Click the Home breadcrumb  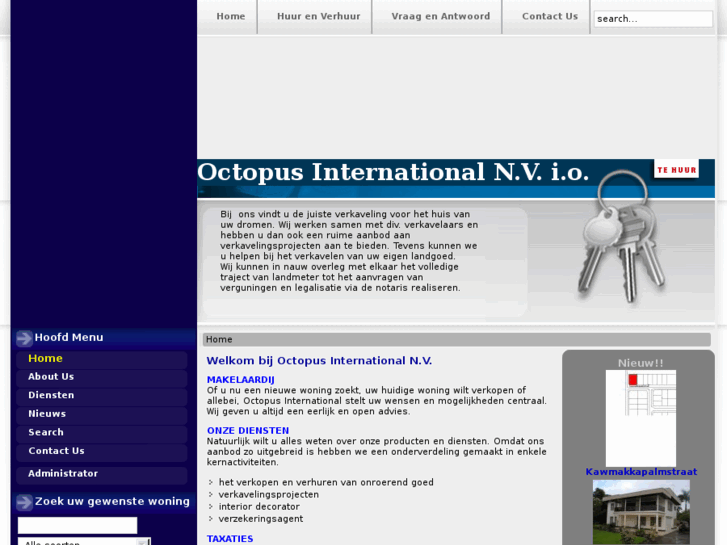click(219, 340)
